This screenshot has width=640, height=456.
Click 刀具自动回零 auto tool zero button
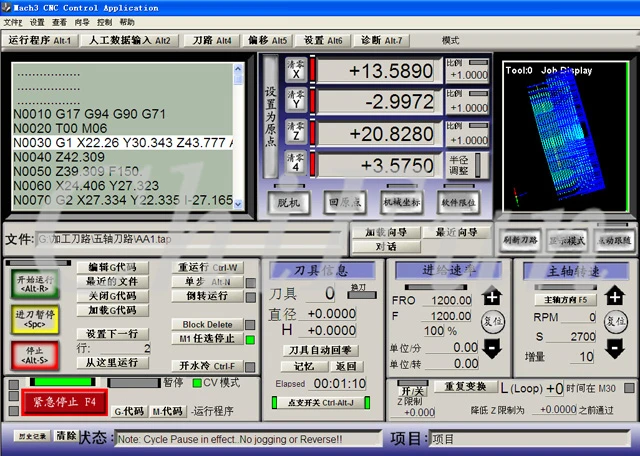pyautogui.click(x=320, y=350)
